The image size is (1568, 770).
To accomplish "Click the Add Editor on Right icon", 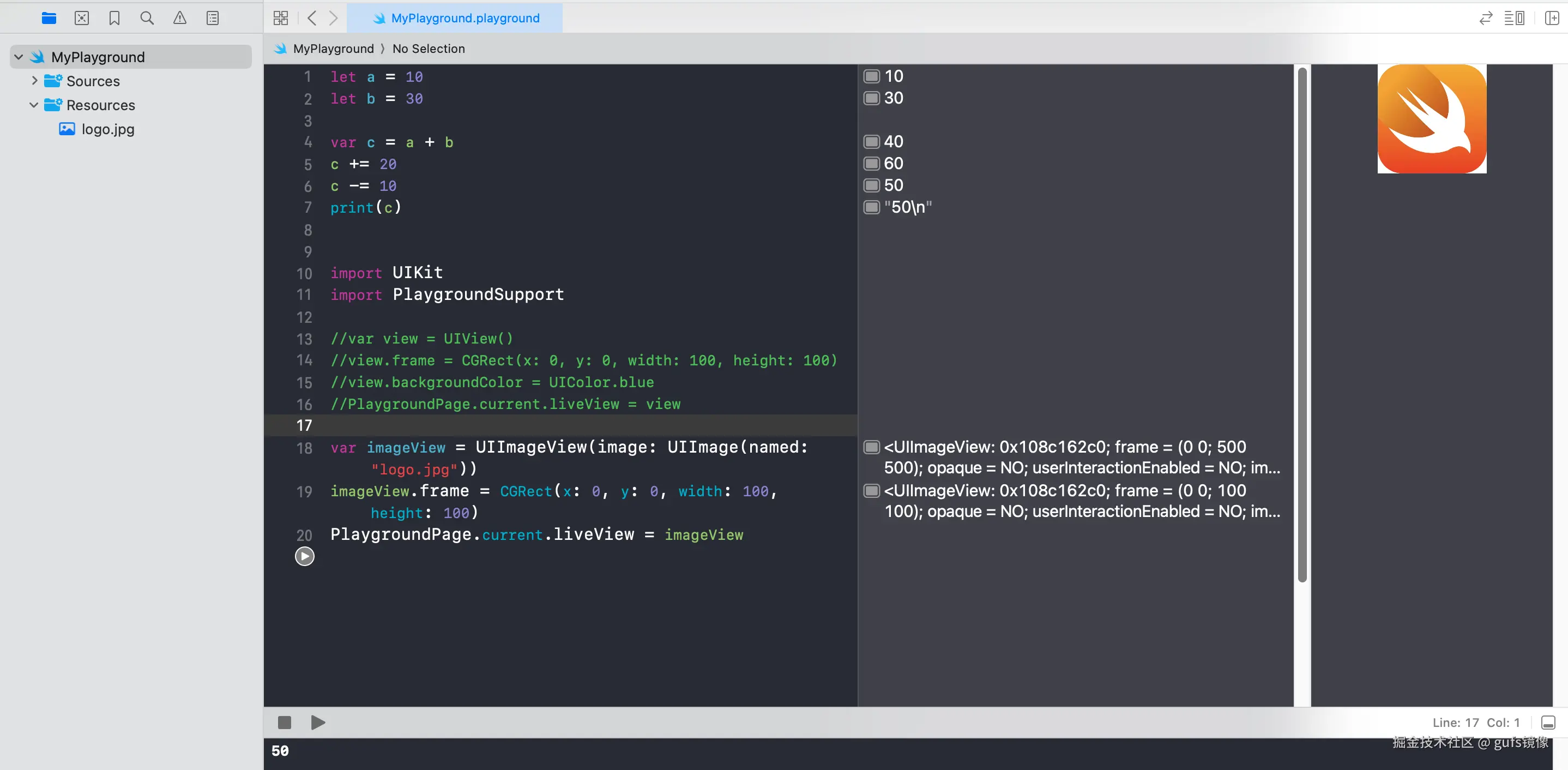I will pyautogui.click(x=1552, y=18).
